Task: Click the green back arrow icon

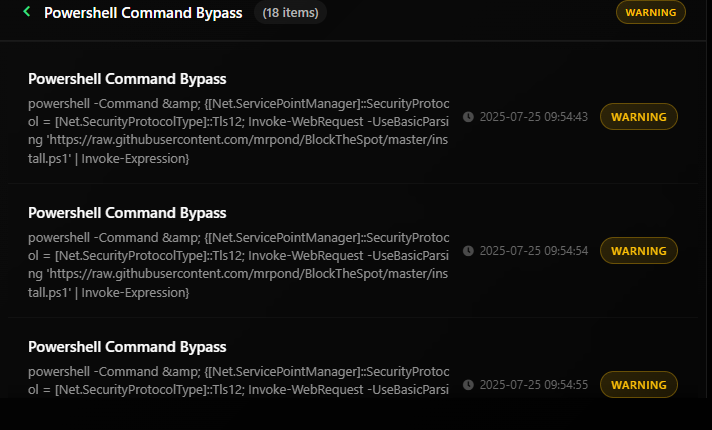Action: (x=27, y=12)
